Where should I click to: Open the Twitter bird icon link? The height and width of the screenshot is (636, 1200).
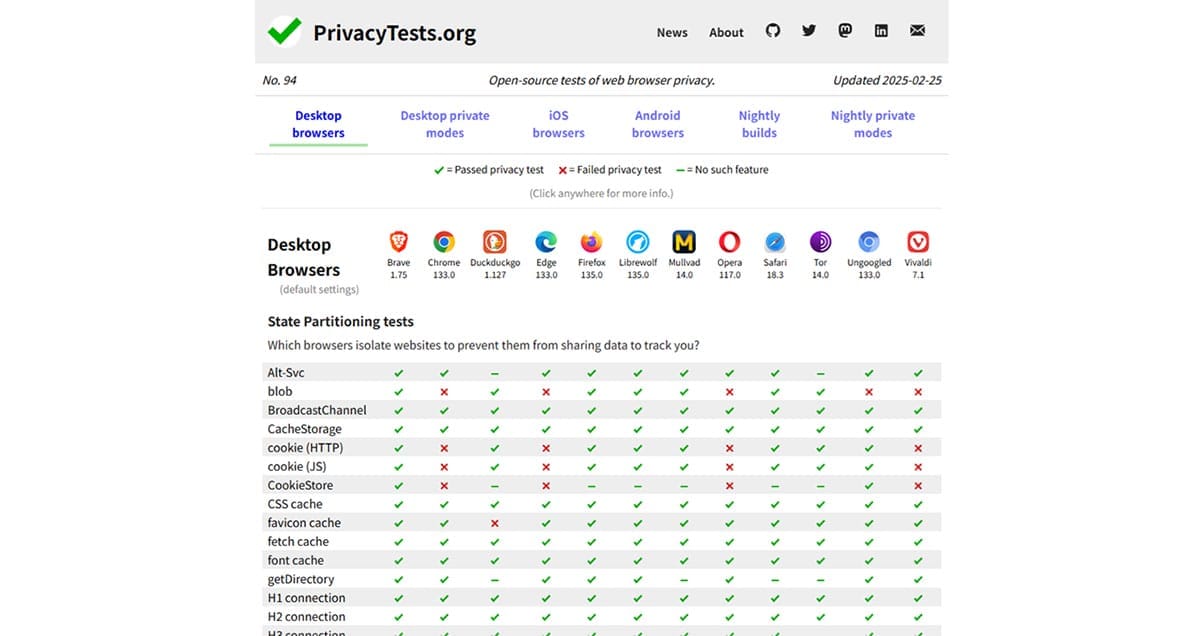[809, 31]
